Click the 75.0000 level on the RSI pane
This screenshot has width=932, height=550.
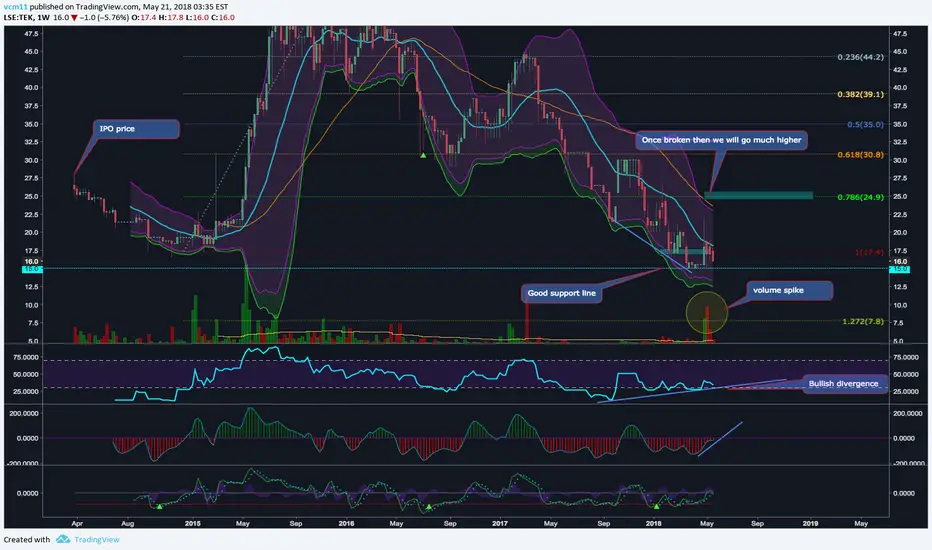pyautogui.click(x=906, y=357)
